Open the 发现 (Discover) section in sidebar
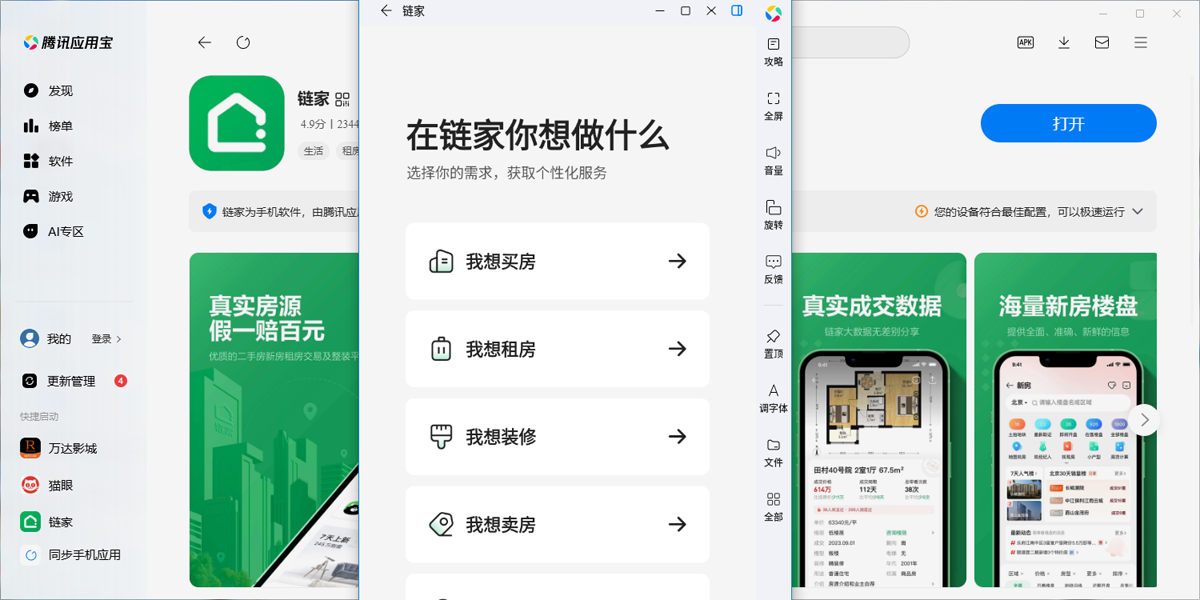Image resolution: width=1200 pixels, height=600 pixels. point(48,91)
